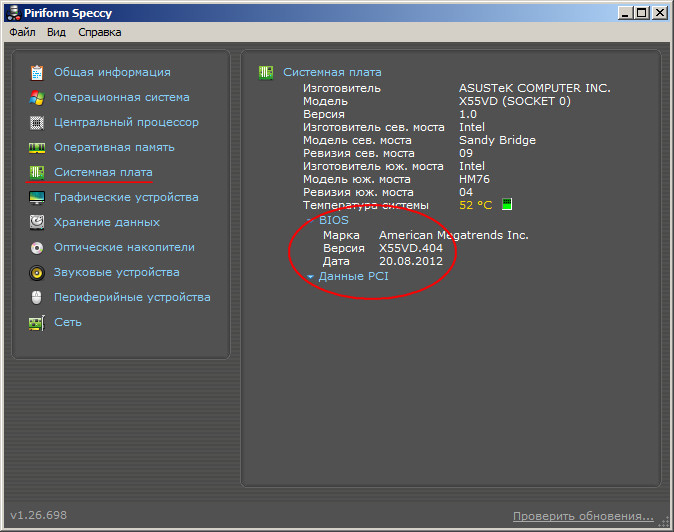Viewport: 674px width, 532px height.
Task: Click the window resize grip corner
Action: (x=665, y=522)
